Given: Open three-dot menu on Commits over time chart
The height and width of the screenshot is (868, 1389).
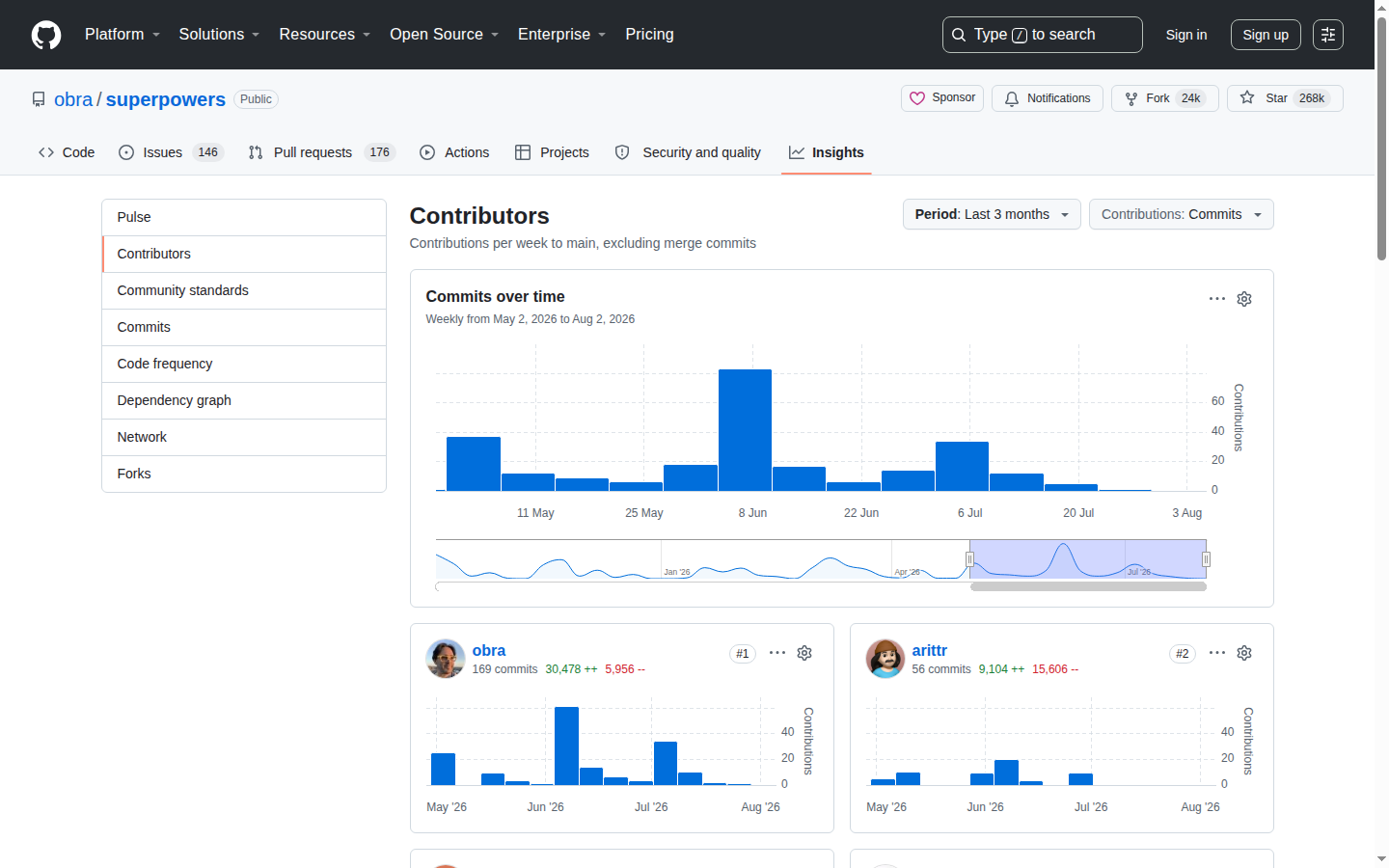Looking at the screenshot, I should tap(1217, 299).
